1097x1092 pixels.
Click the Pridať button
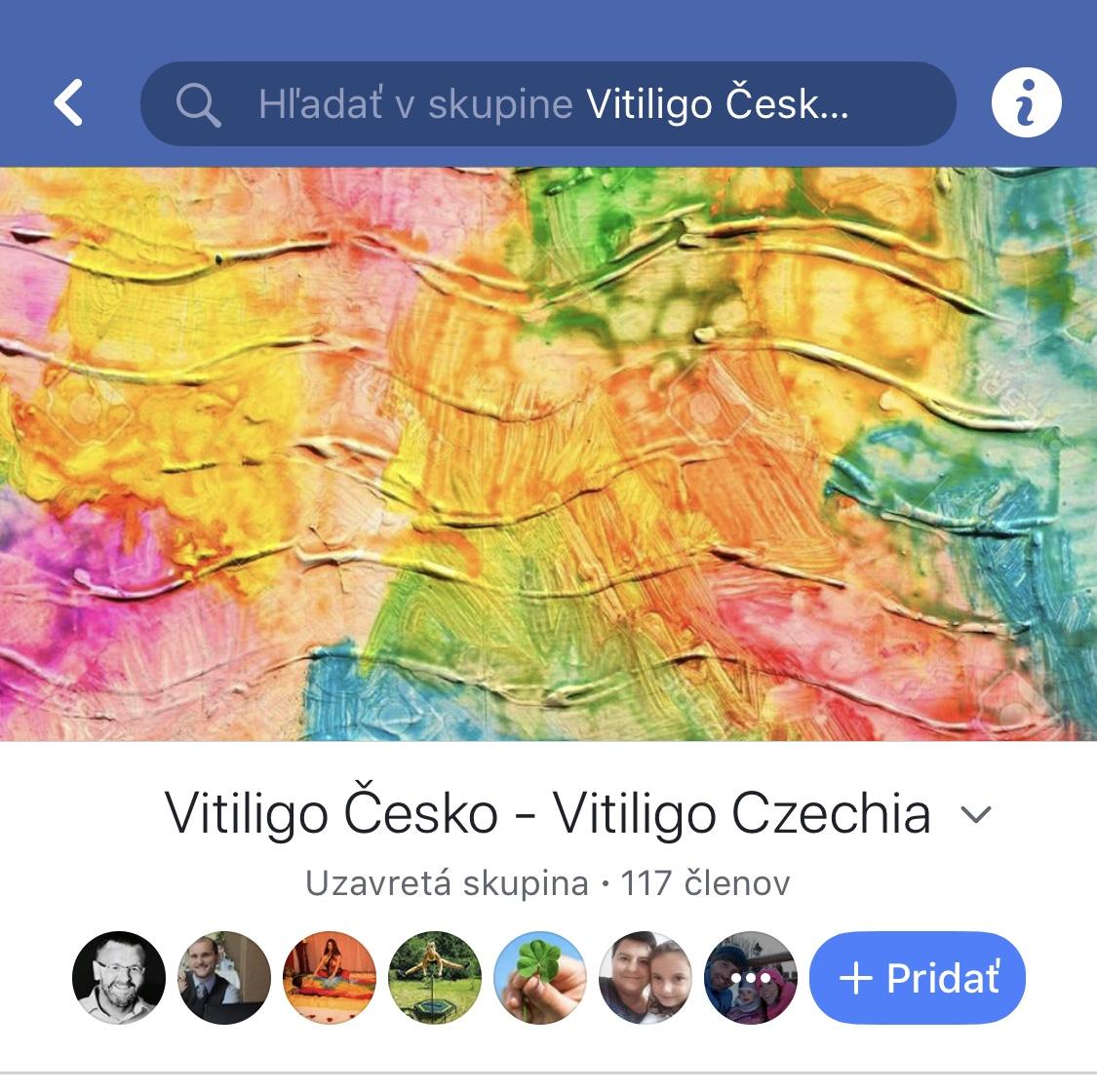point(918,977)
